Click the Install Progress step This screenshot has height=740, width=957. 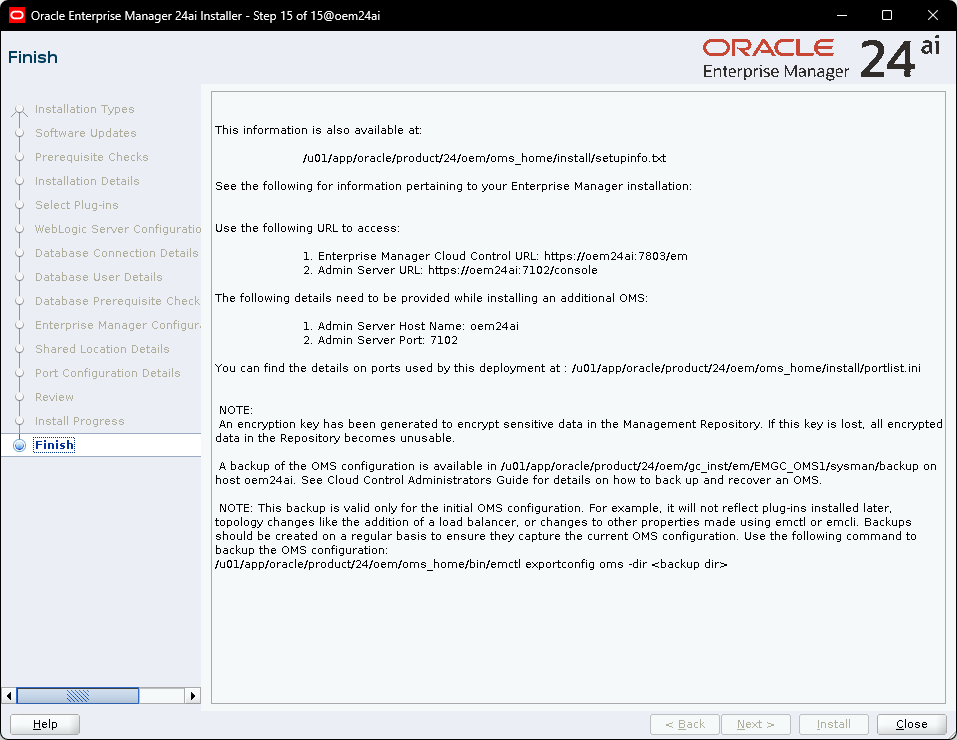coord(79,421)
